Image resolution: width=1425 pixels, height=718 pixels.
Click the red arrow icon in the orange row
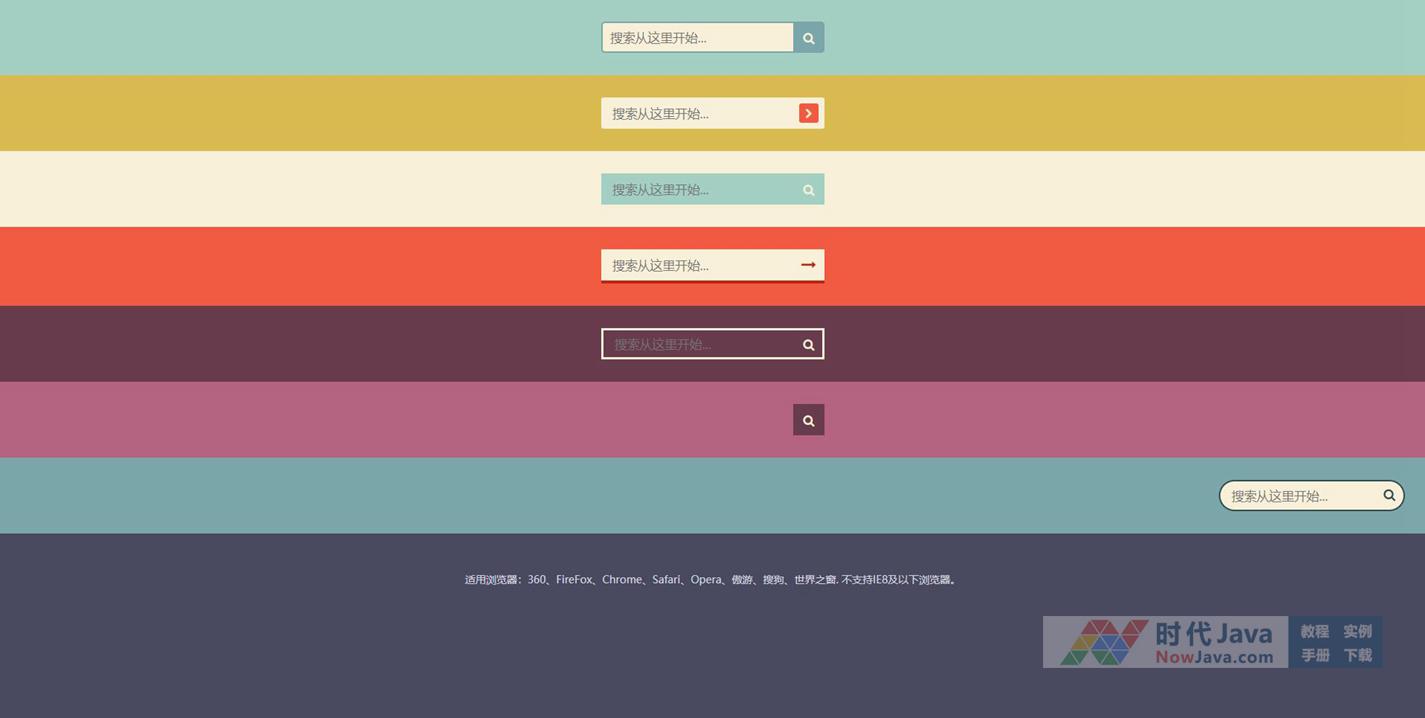coord(808,265)
